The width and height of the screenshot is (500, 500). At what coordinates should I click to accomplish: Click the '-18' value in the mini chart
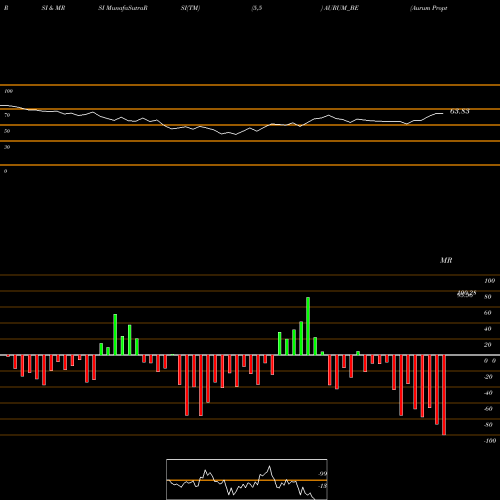coord(322,486)
